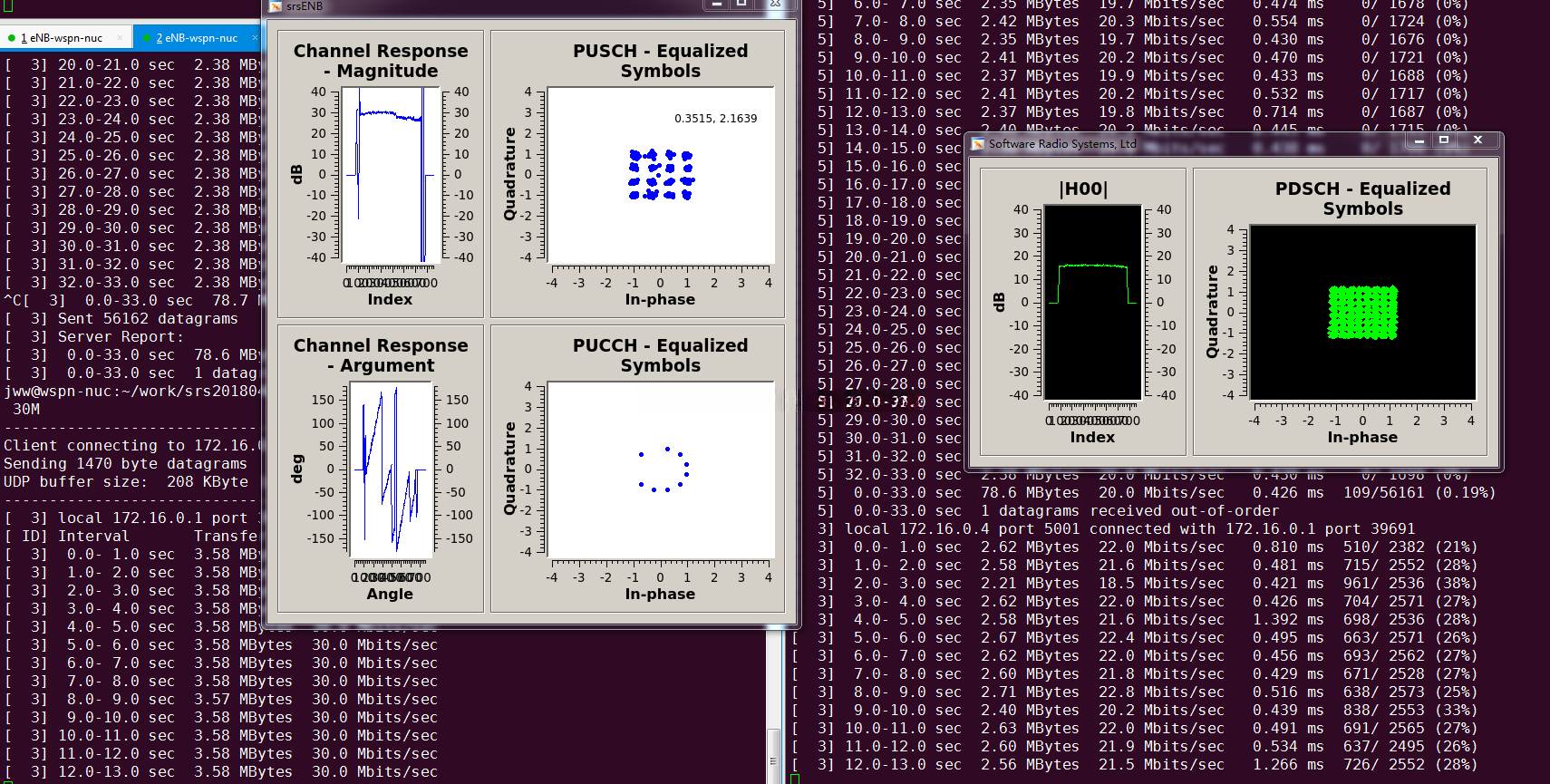Click the srsENB window title icon

pyautogui.click(x=276, y=6)
